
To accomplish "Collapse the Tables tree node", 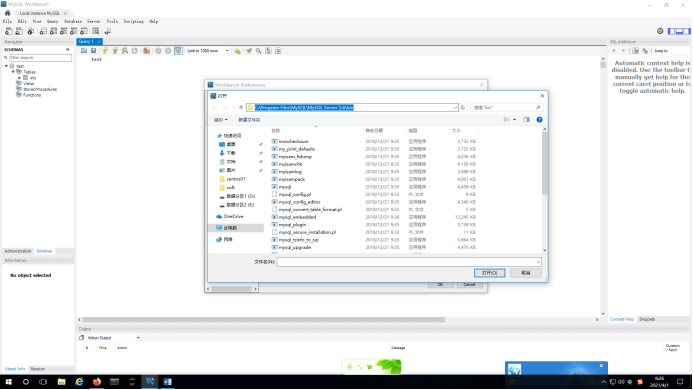I will pyautogui.click(x=13, y=72).
